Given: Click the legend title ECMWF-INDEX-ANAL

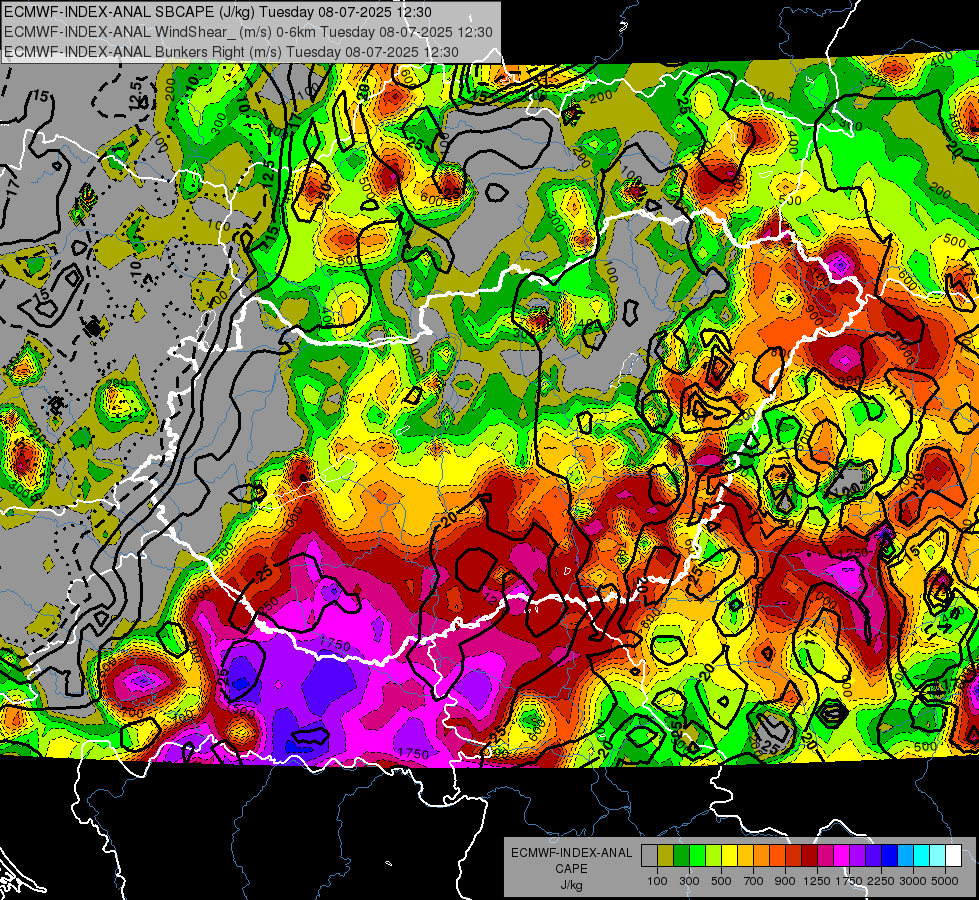Looking at the screenshot, I should pyautogui.click(x=571, y=853).
